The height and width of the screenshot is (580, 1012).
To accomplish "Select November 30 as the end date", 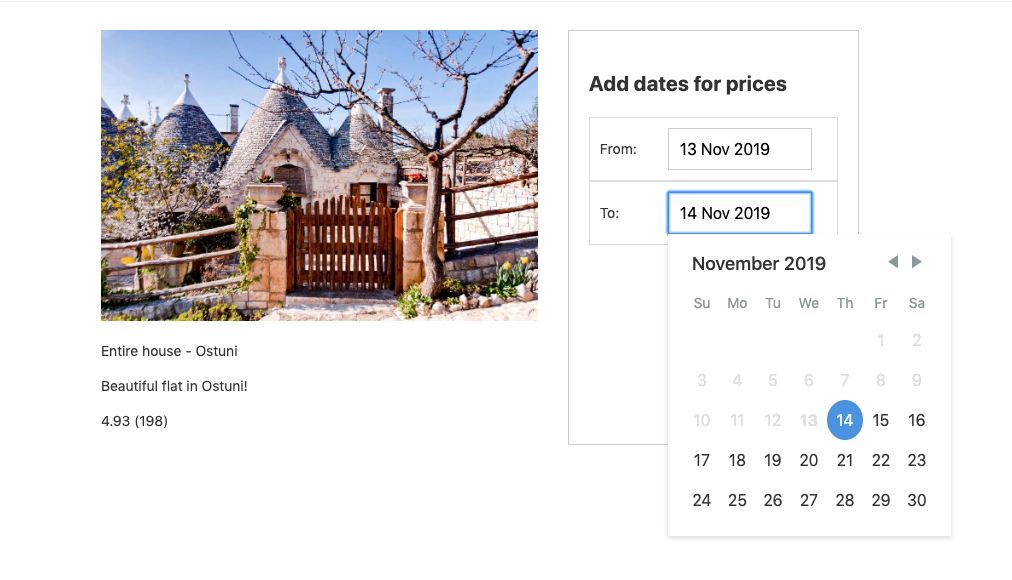I will 917,500.
